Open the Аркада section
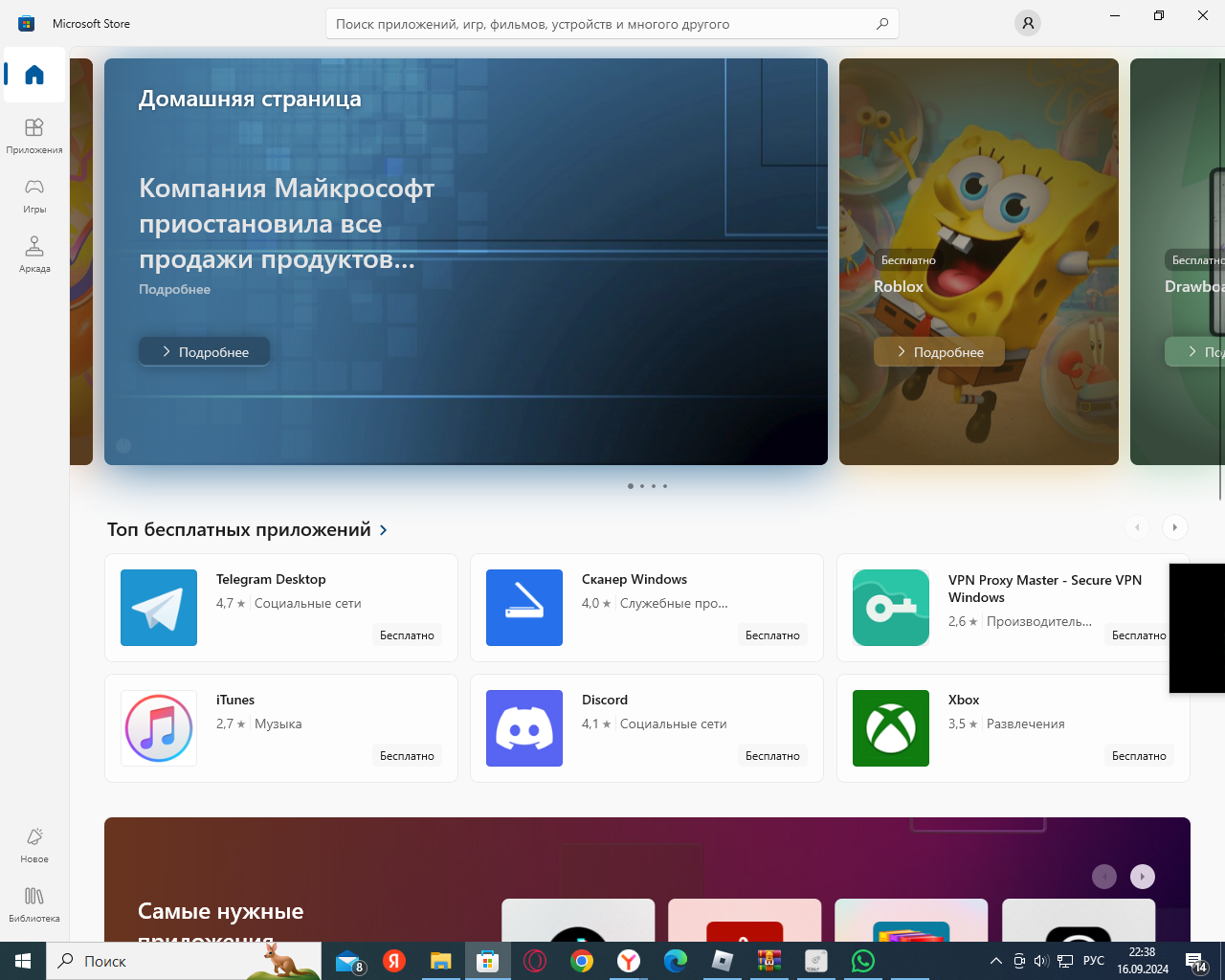The width and height of the screenshot is (1225, 980). (x=34, y=254)
